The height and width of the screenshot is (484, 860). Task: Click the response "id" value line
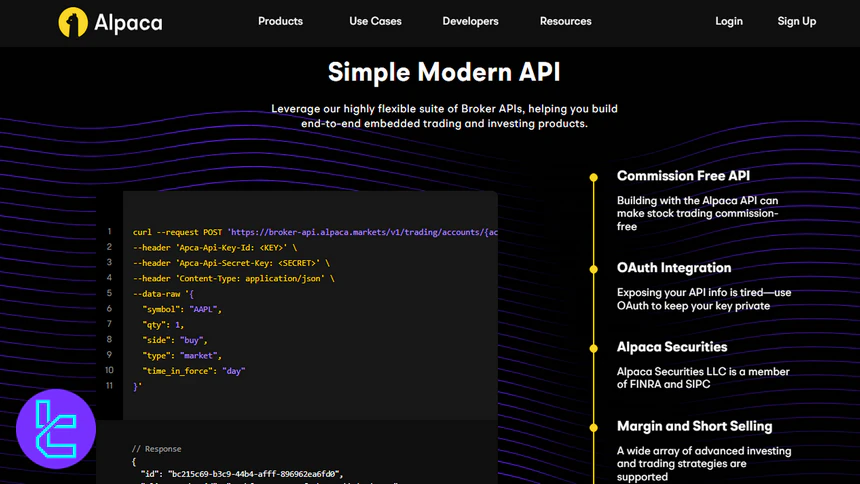coord(242,474)
